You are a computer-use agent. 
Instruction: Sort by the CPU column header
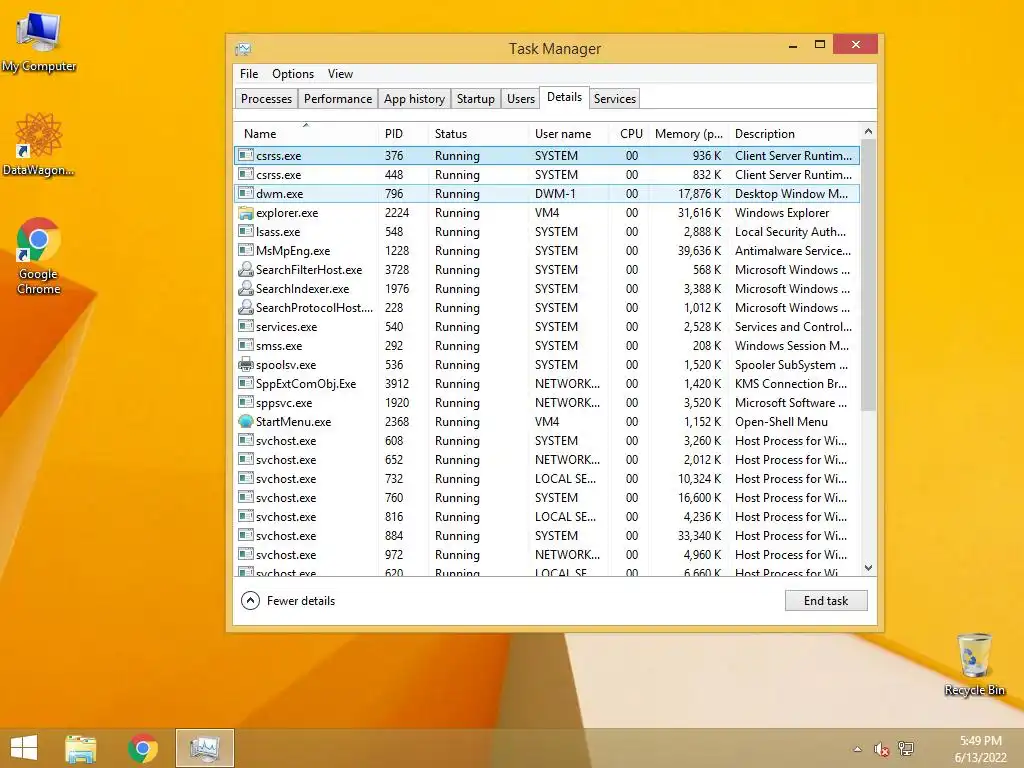[628, 134]
